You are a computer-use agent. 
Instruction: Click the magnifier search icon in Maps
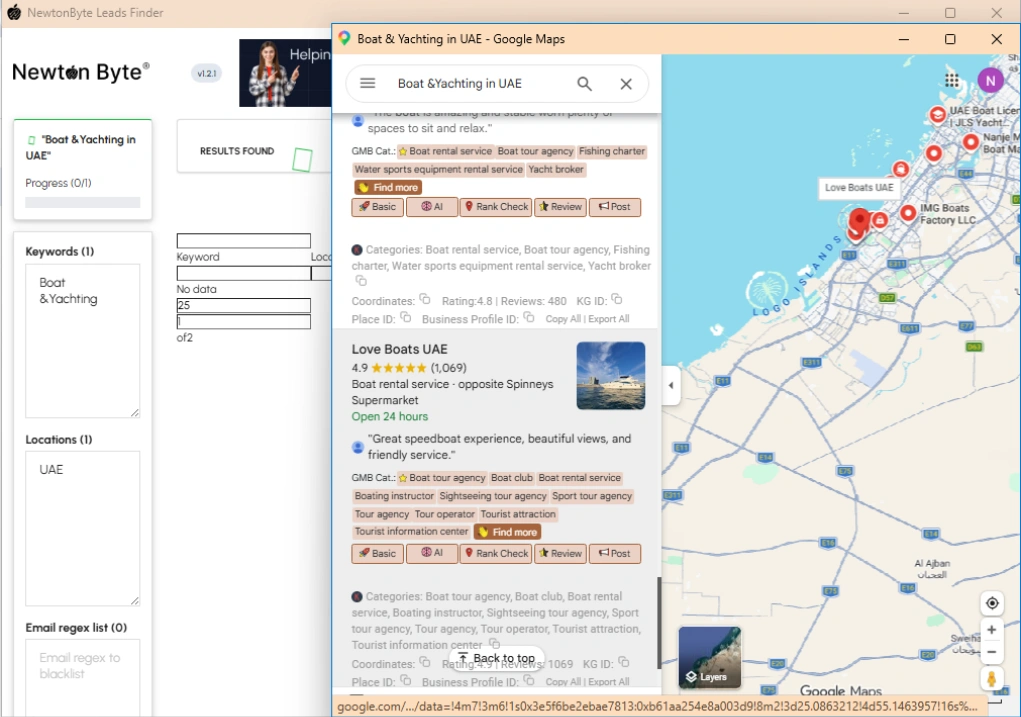pos(584,83)
